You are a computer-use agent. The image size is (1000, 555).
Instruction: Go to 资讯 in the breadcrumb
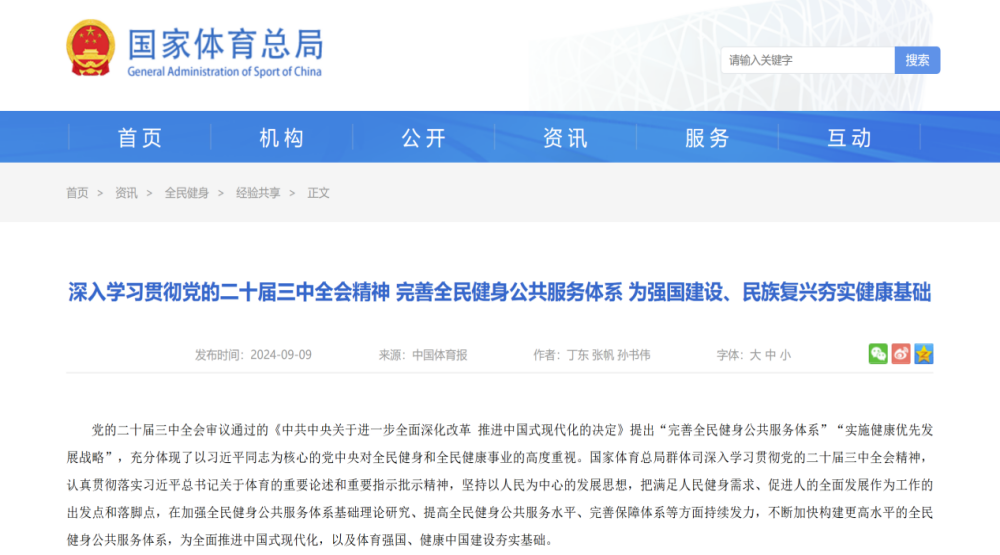pyautogui.click(x=126, y=193)
